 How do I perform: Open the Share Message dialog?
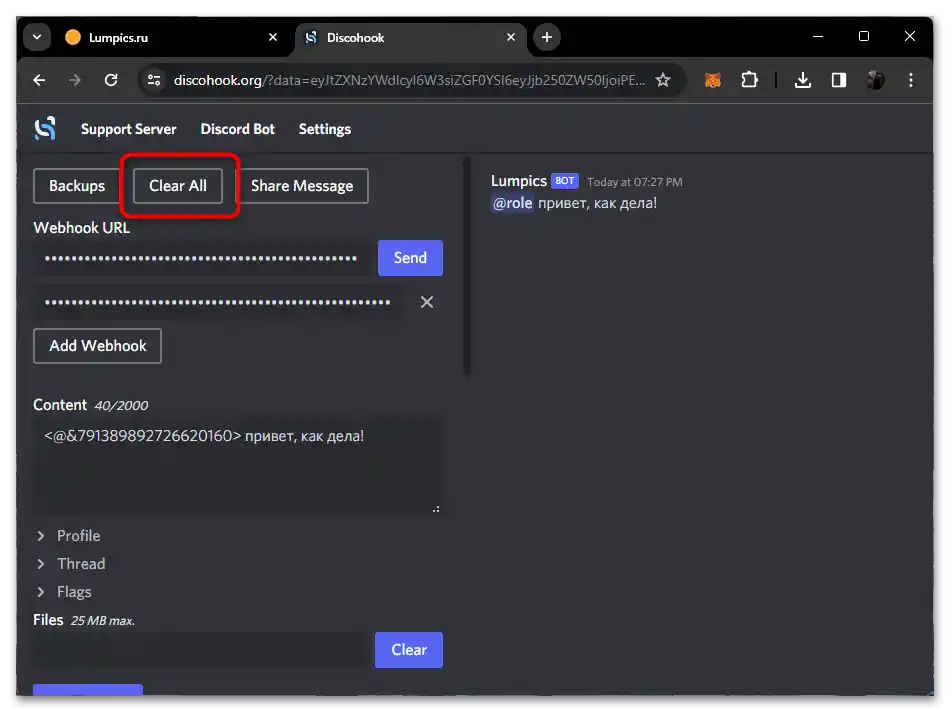(303, 186)
